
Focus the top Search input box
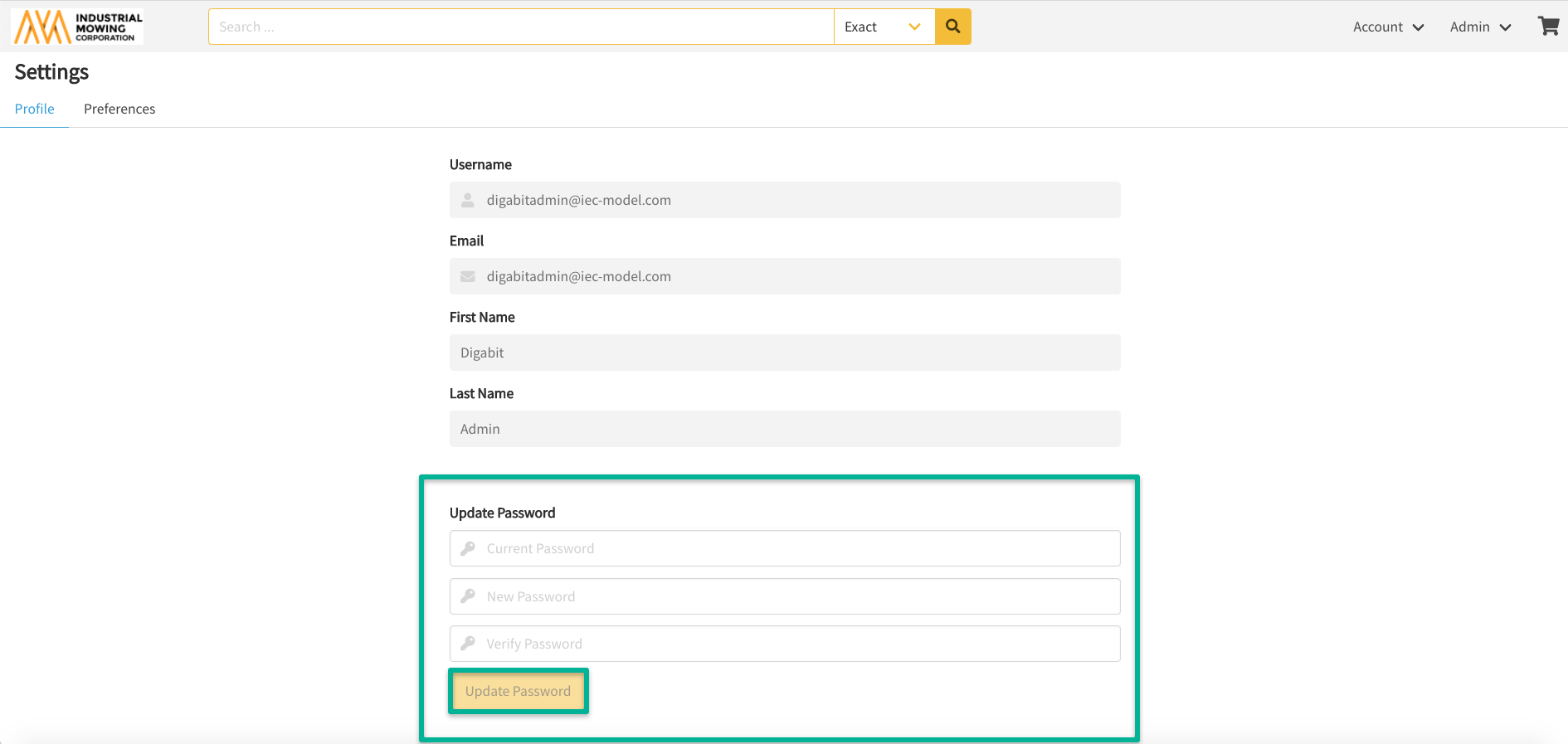(521, 27)
